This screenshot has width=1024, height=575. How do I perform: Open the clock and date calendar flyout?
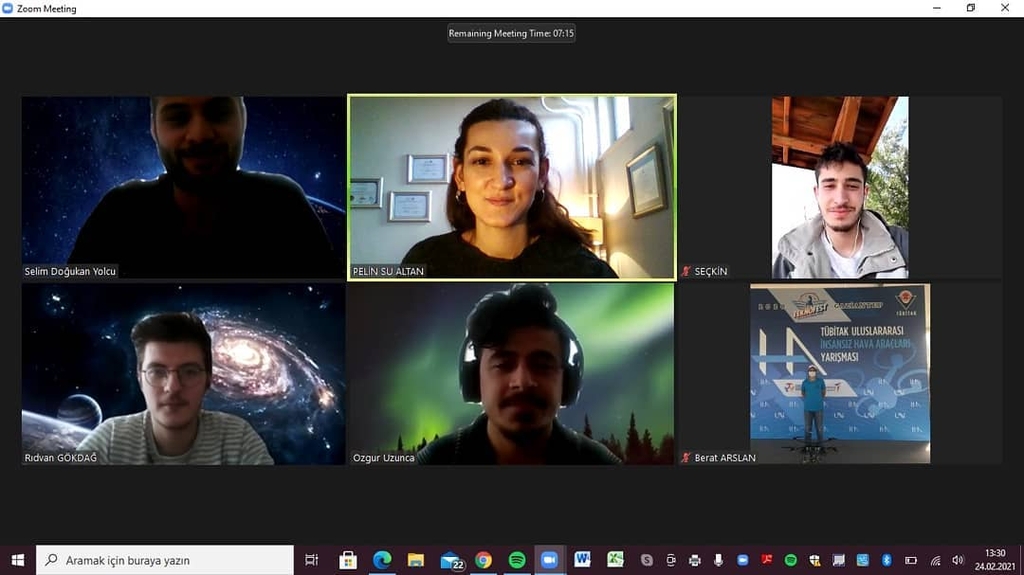pyautogui.click(x=994, y=560)
